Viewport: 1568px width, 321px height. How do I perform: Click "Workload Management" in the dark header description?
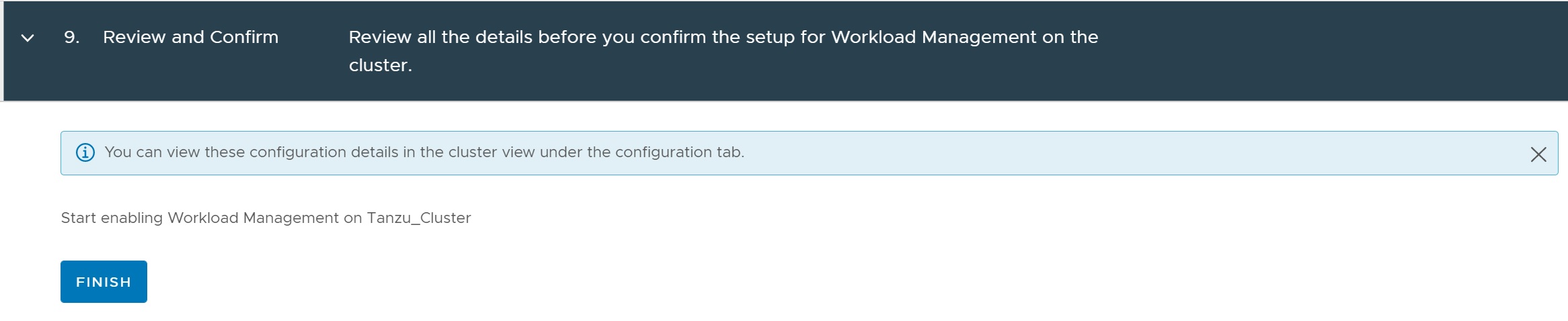coord(934,38)
